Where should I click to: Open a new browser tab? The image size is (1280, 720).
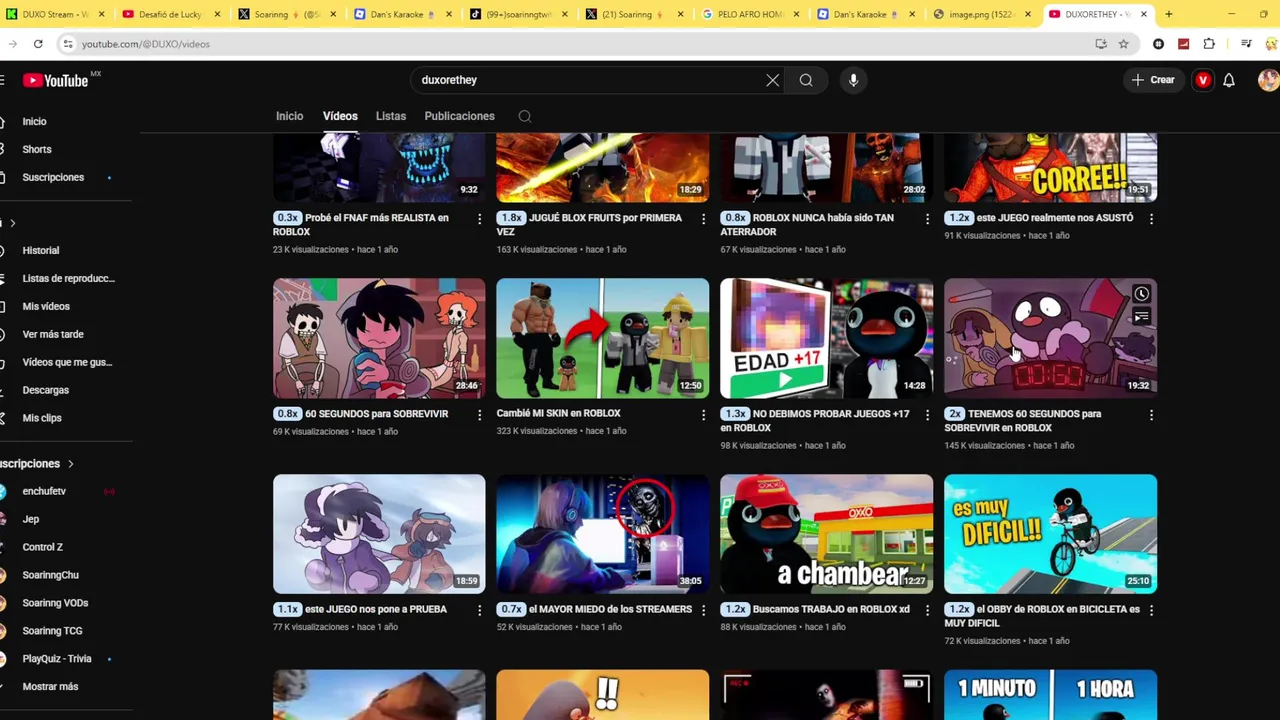coord(1169,14)
